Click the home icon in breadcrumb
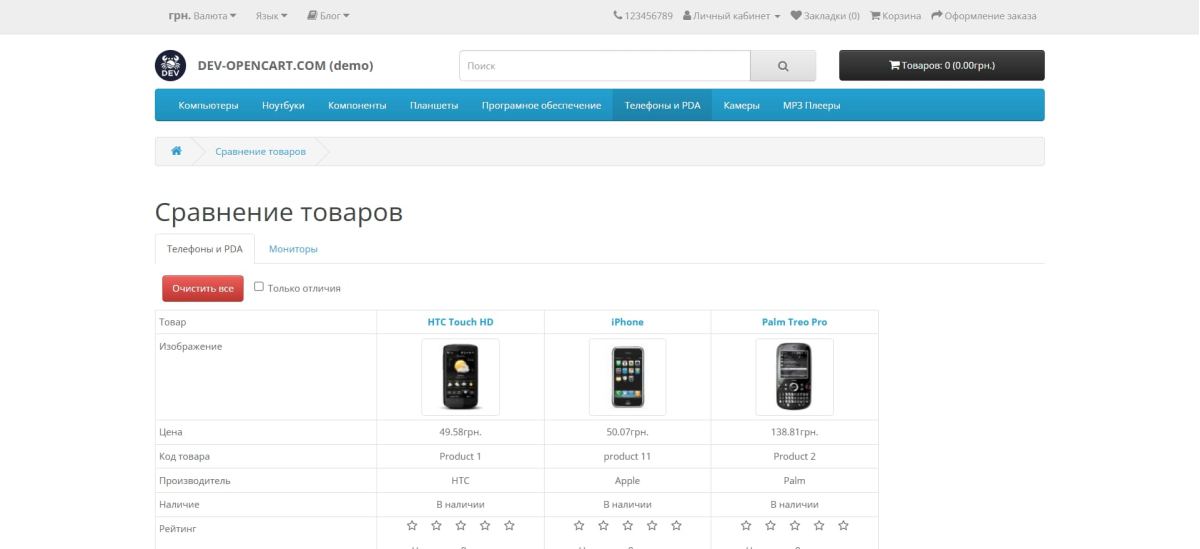1200x549 pixels. 176,150
